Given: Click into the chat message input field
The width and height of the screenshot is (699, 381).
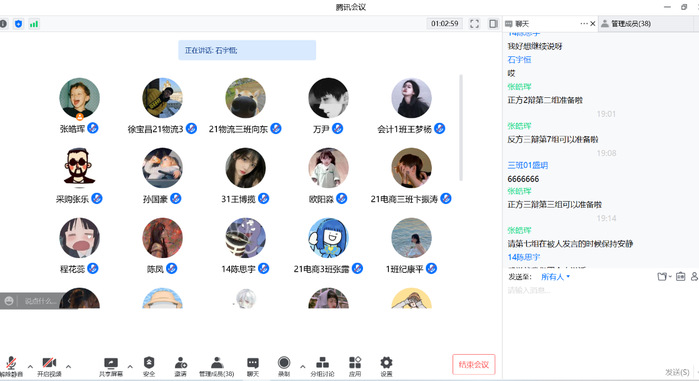Looking at the screenshot, I should tap(600, 325).
